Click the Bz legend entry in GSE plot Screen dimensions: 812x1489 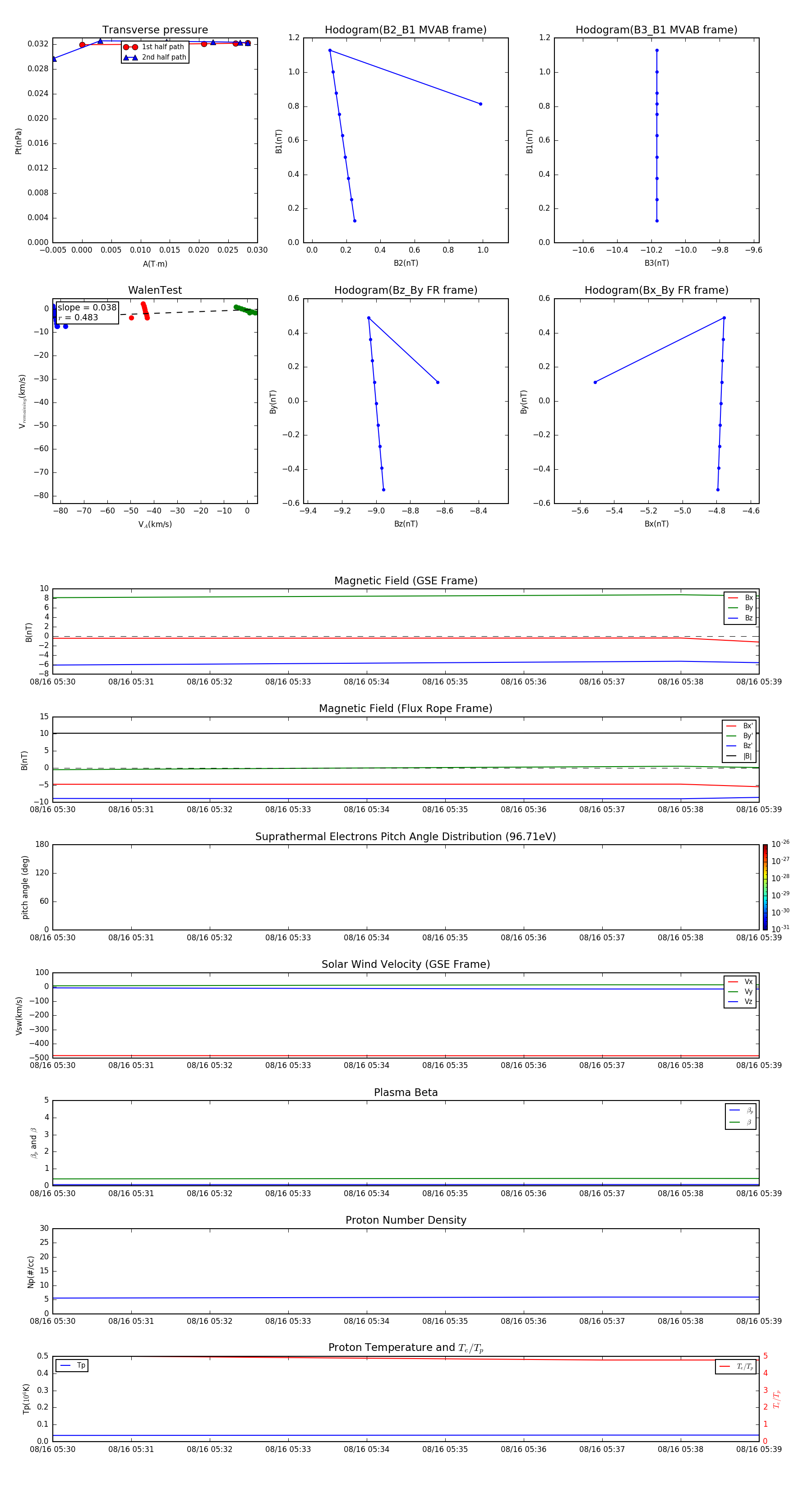(740, 619)
